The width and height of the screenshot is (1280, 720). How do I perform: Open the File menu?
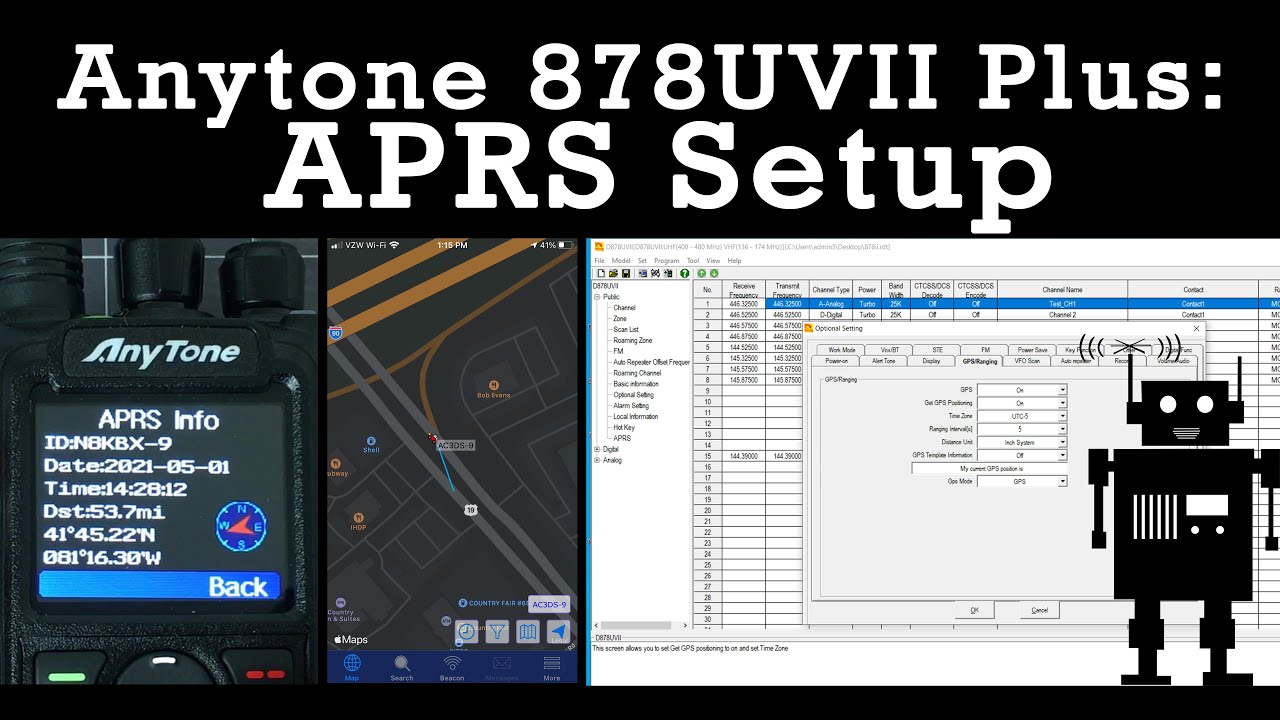[x=600, y=260]
